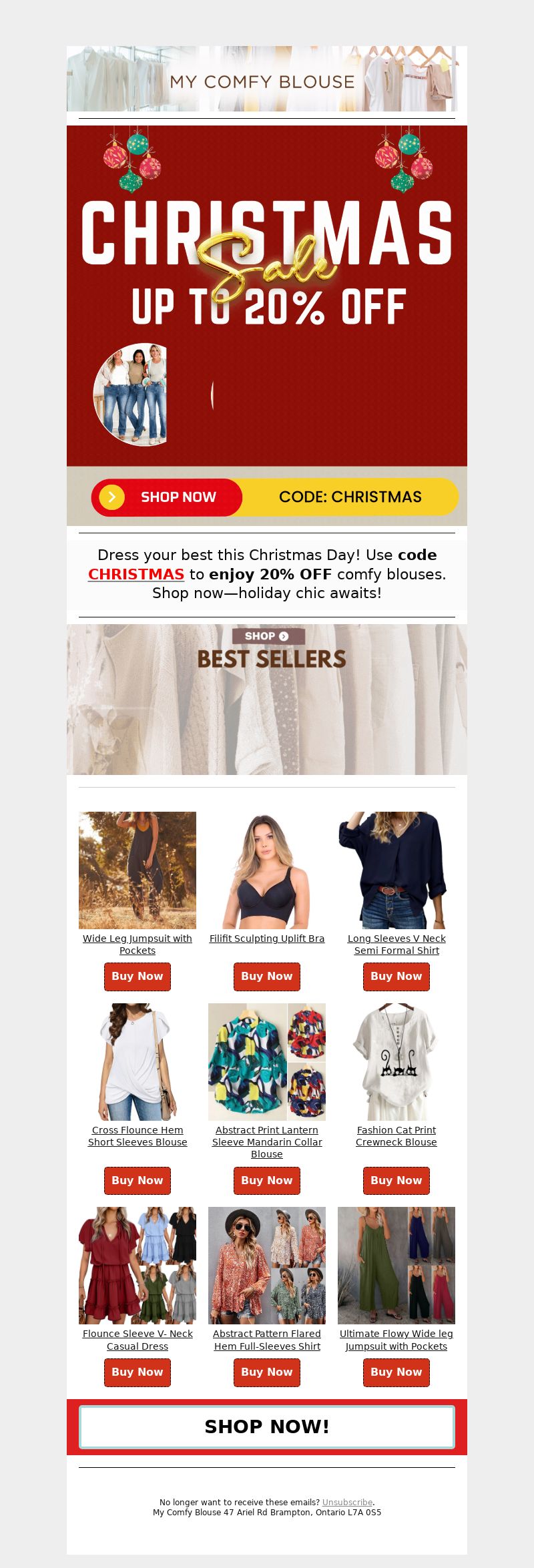The image size is (534, 1568).
Task: Click the Filifit Sculpting Uplift Bra image
Action: (267, 870)
